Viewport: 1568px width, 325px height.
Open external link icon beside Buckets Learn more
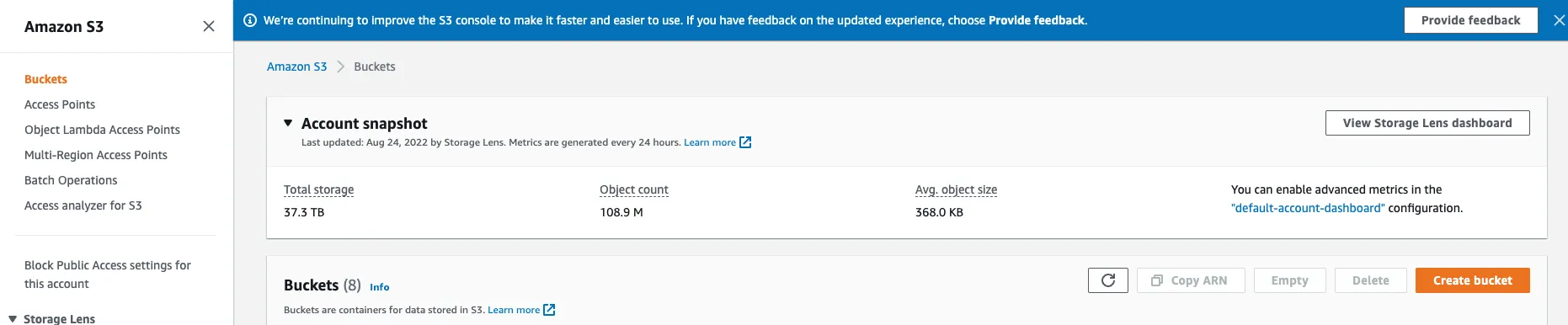(x=549, y=310)
